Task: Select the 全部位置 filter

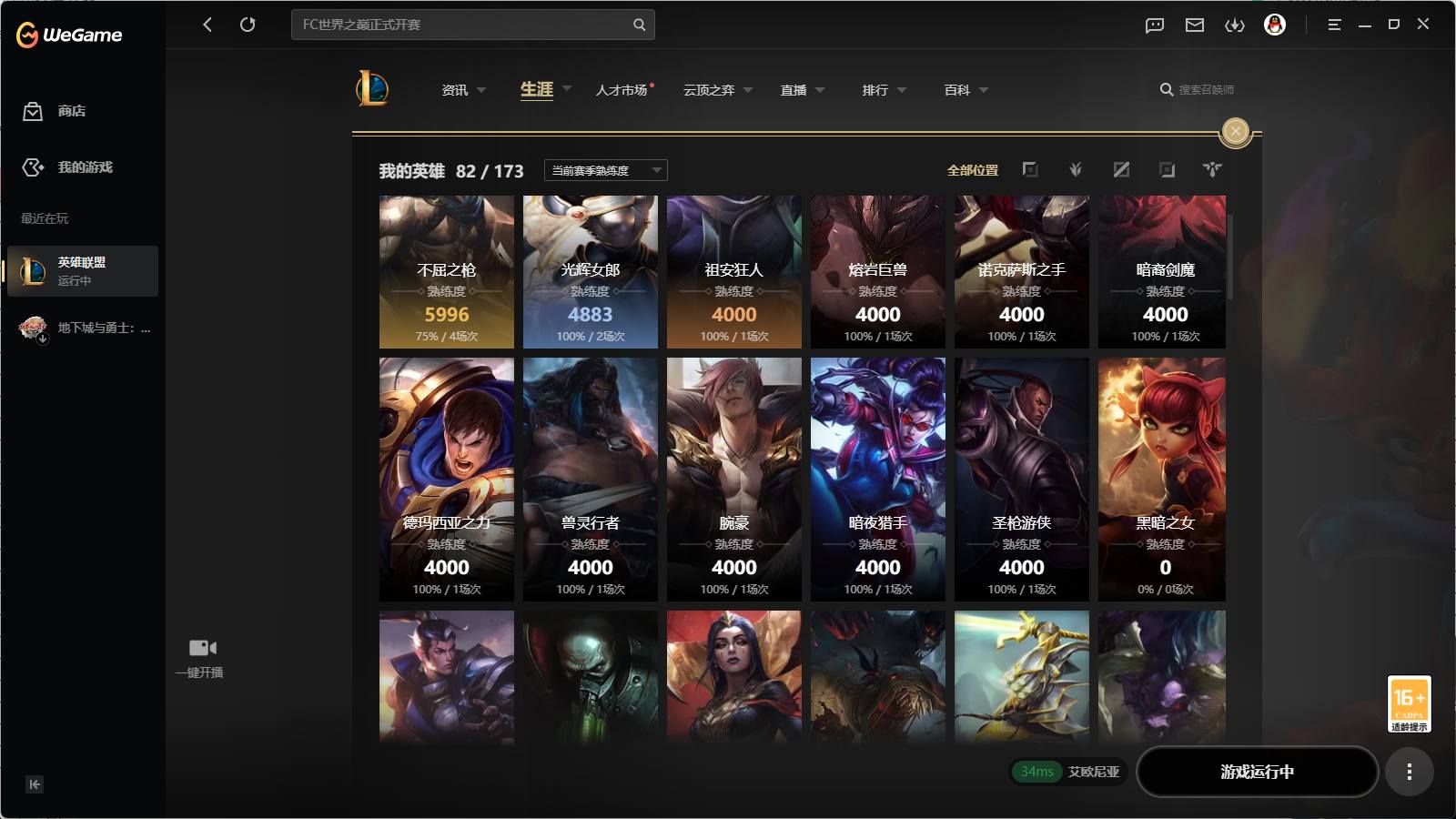Action: (973, 170)
